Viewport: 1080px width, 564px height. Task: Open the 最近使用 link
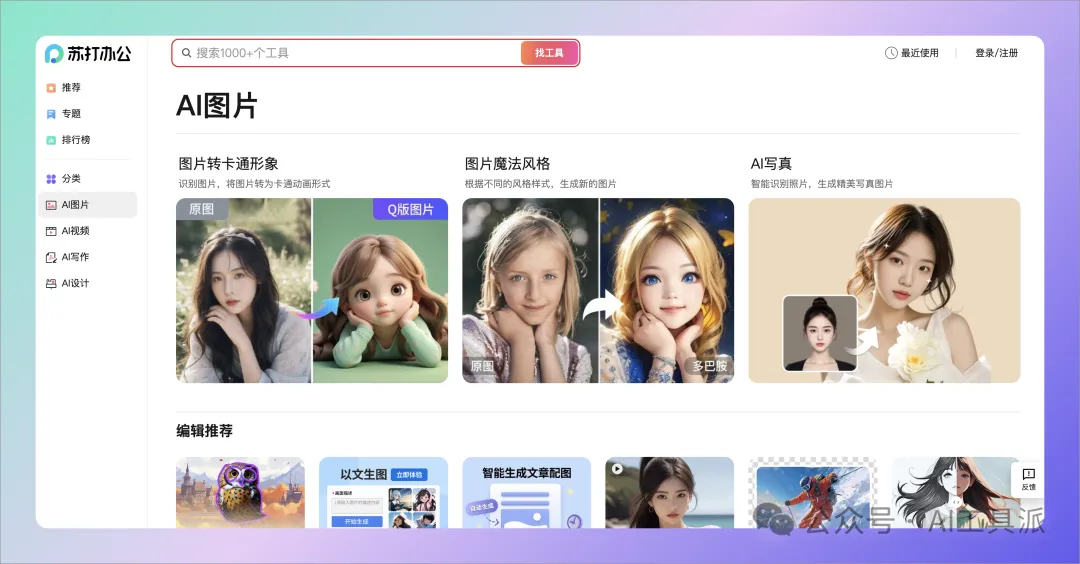919,53
